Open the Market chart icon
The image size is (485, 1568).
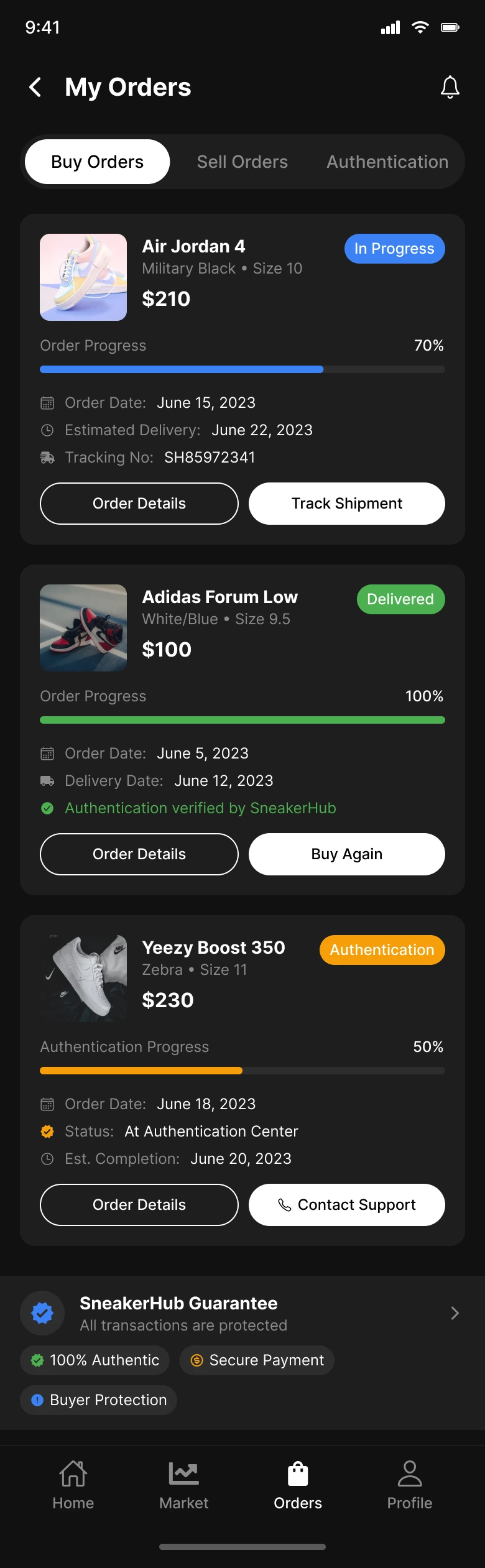click(183, 1473)
